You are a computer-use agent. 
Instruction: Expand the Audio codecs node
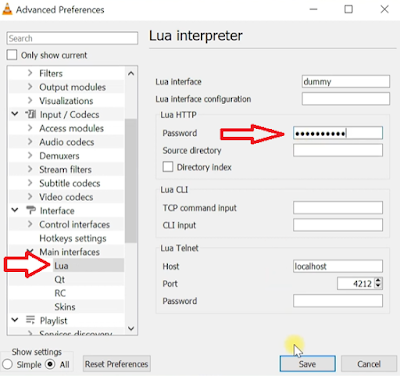(x=30, y=142)
